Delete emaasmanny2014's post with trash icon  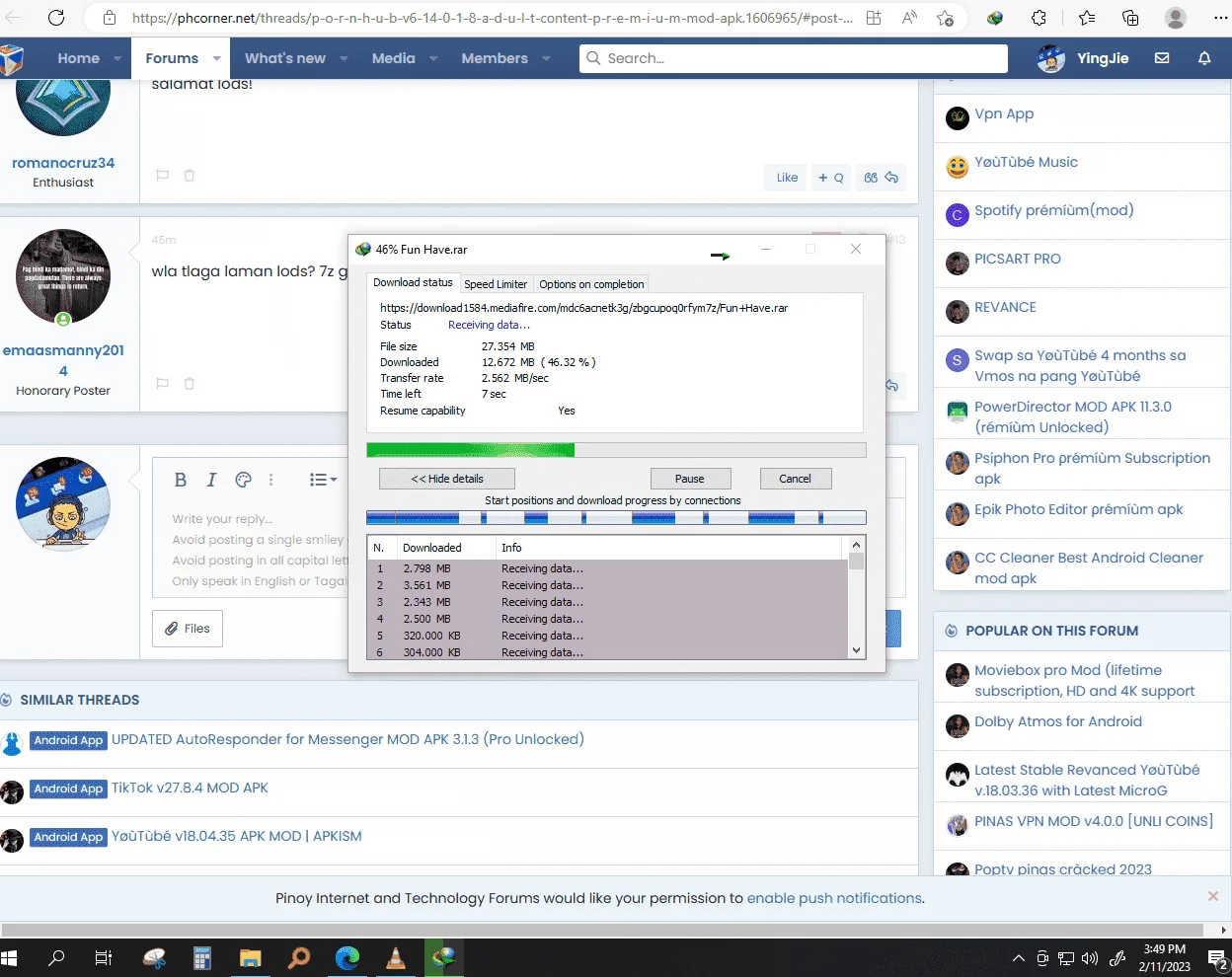coord(190,383)
